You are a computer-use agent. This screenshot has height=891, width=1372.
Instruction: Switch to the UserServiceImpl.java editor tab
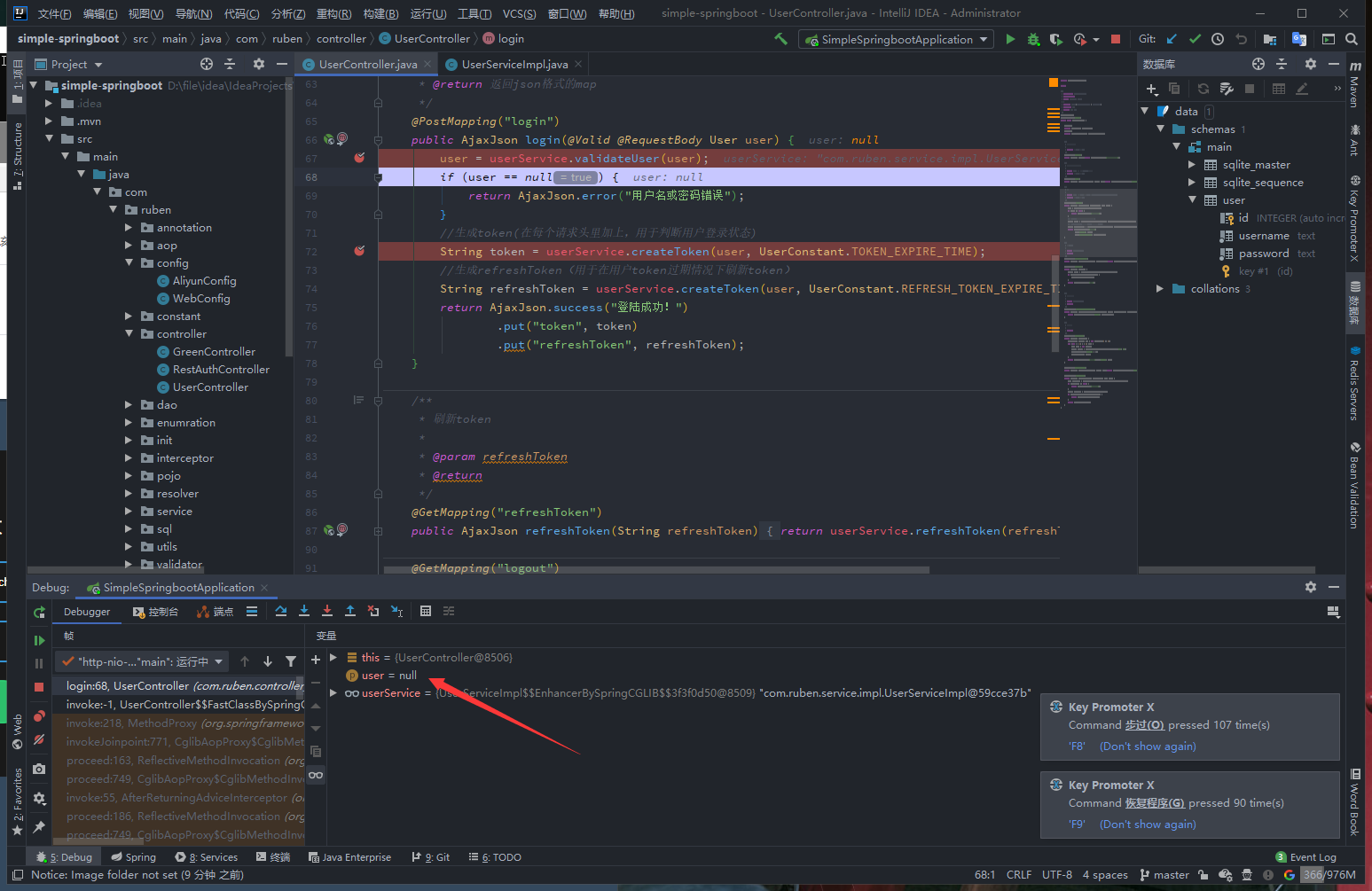point(514,64)
